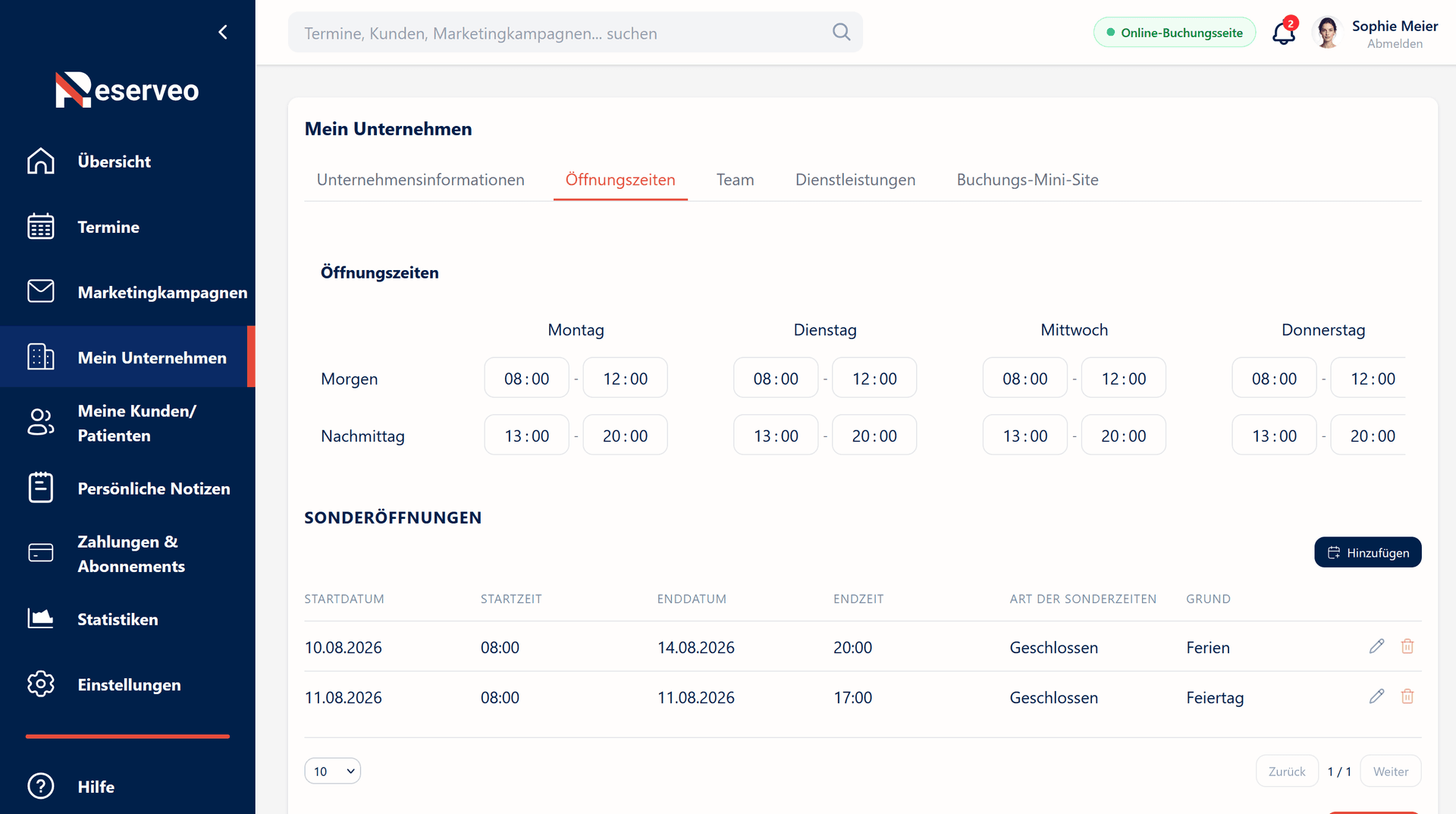
Task: Open the Statistiken chart icon
Action: click(x=41, y=618)
